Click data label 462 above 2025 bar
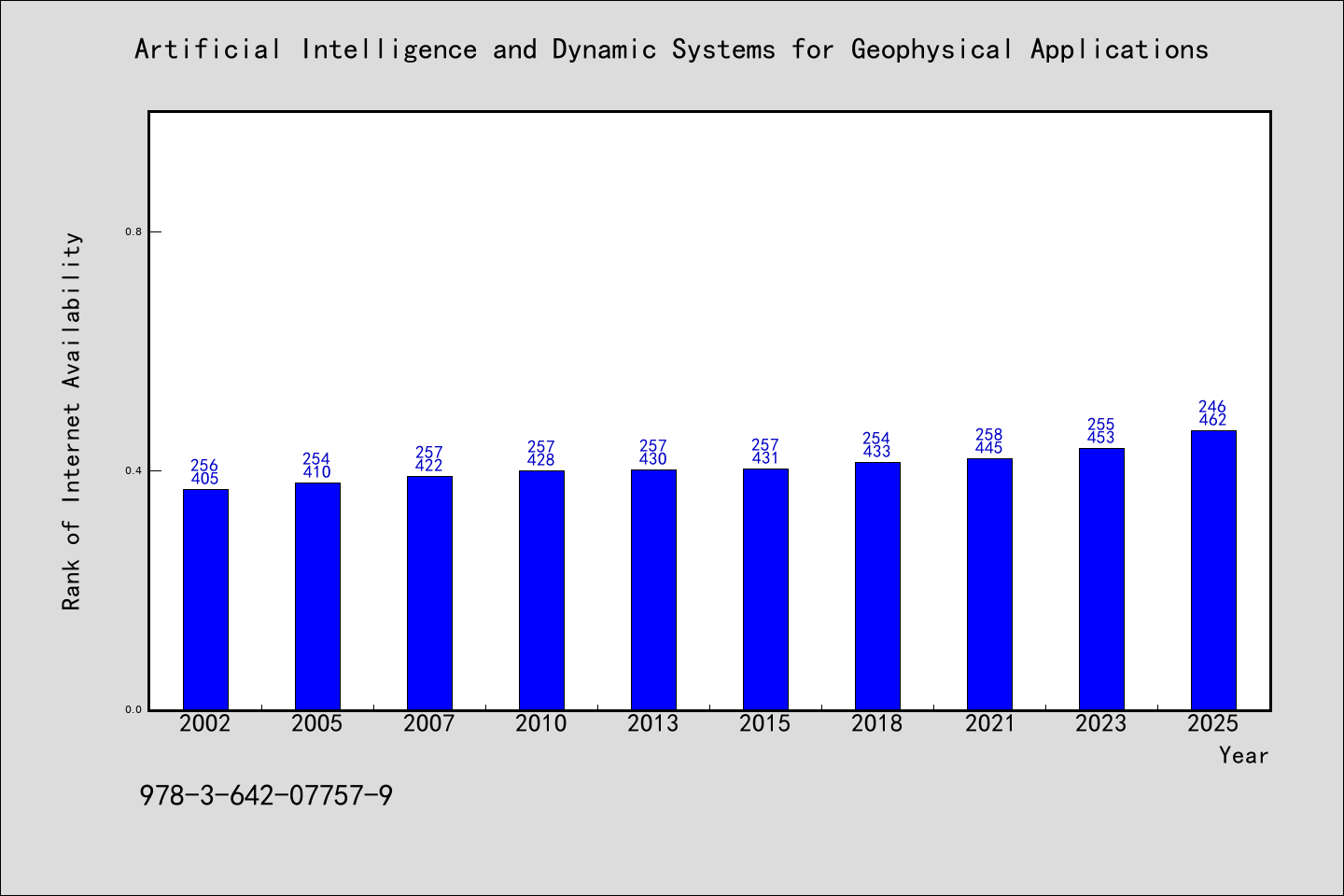This screenshot has width=1344, height=896. click(1213, 420)
